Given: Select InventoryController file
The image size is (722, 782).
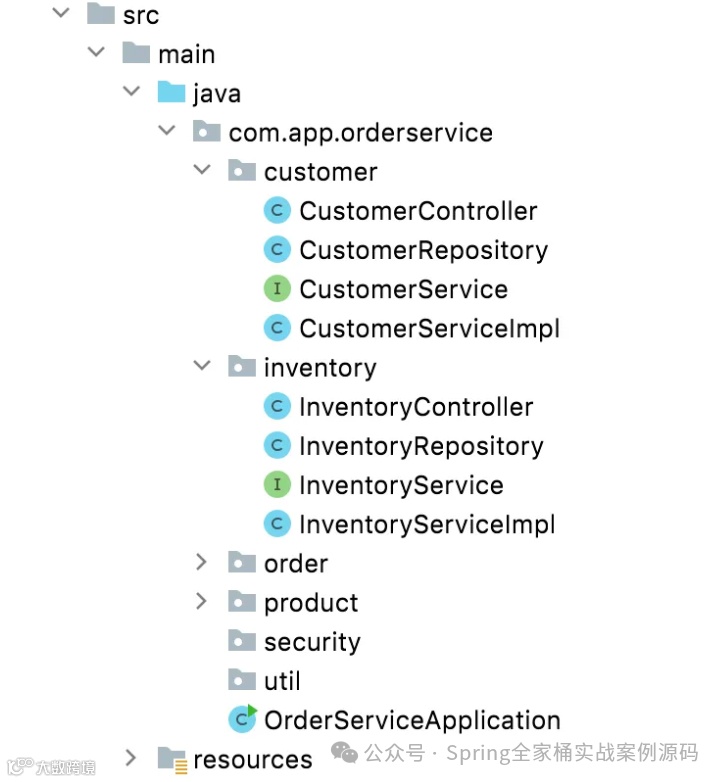Looking at the screenshot, I should tap(416, 407).
